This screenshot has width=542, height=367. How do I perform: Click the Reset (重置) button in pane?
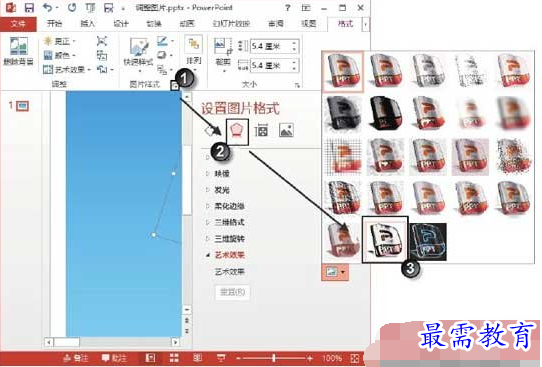tap(232, 292)
